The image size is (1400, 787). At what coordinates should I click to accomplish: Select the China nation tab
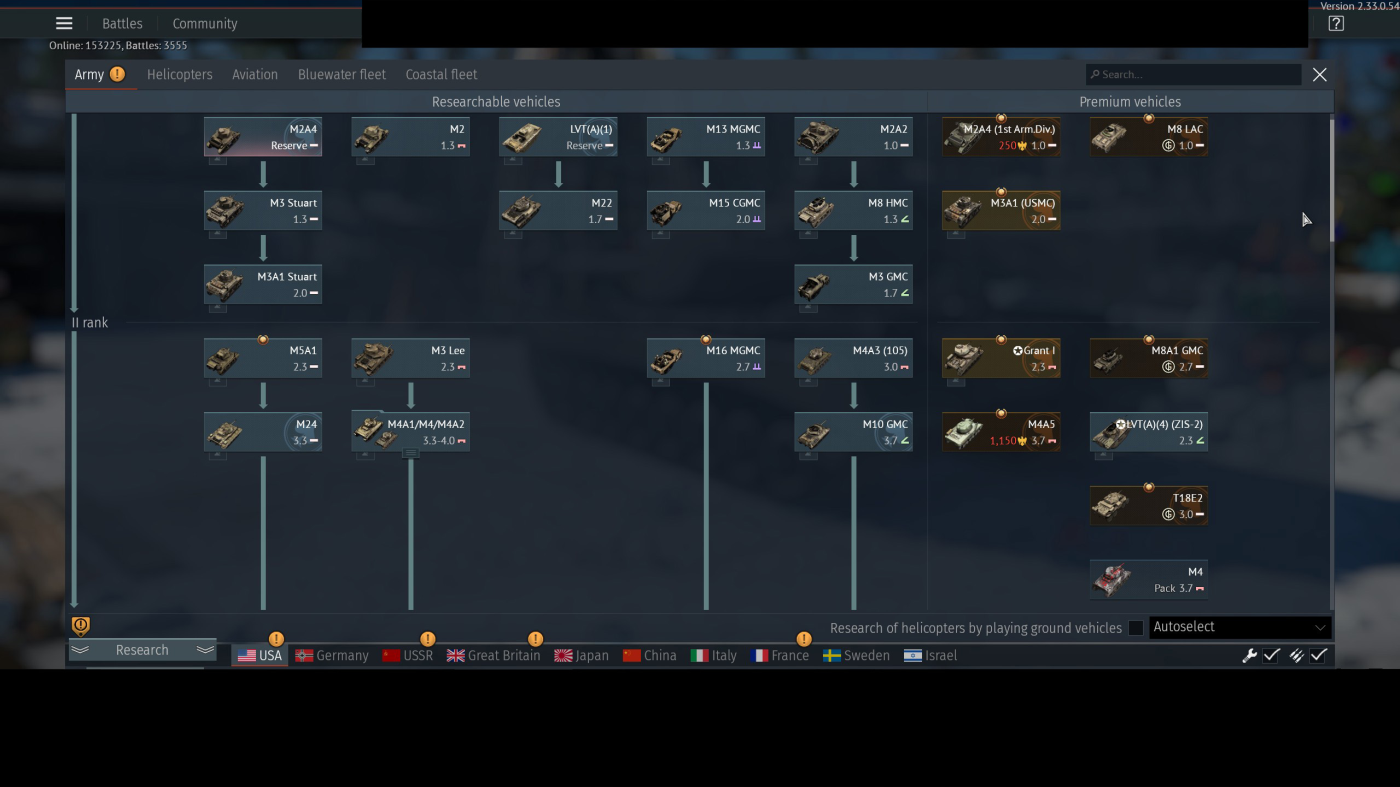tap(649, 656)
